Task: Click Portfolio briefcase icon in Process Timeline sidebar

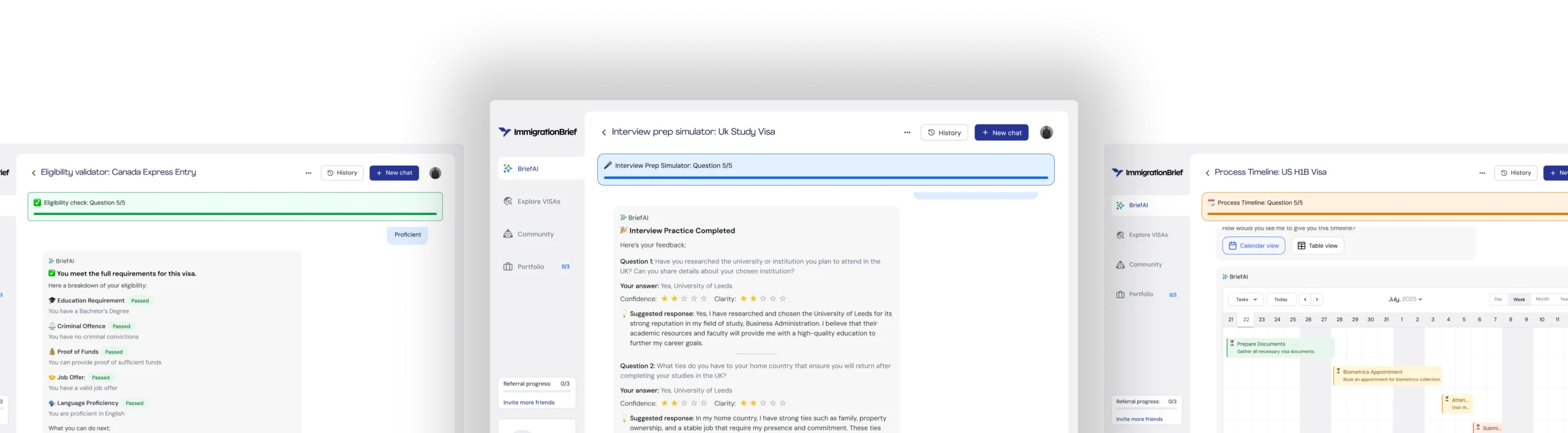Action: (1120, 295)
